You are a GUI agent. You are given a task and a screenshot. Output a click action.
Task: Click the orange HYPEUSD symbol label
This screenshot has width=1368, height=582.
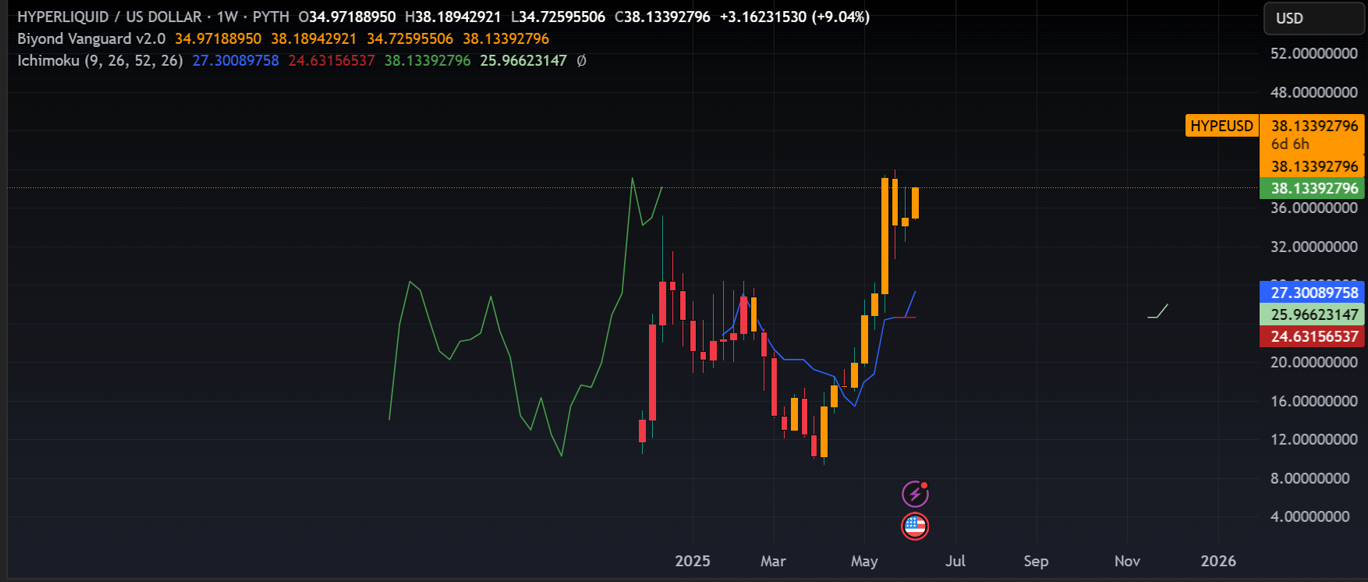tap(1222, 126)
